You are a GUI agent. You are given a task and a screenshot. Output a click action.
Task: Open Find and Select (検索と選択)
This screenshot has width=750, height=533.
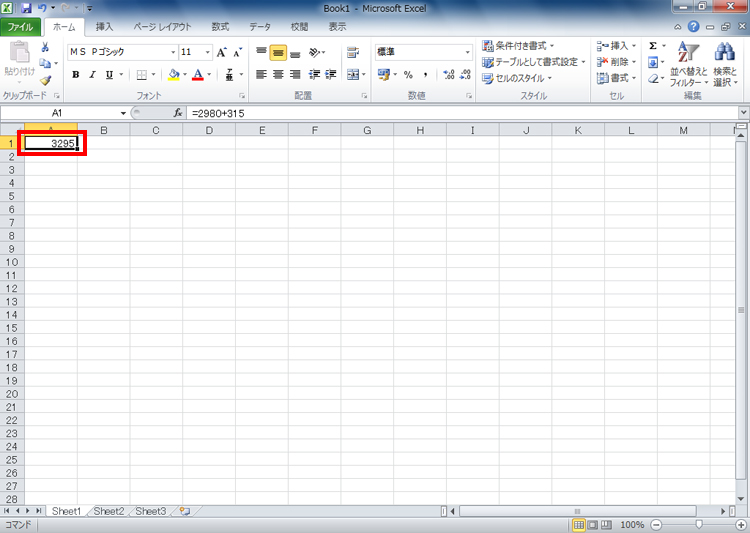point(725,64)
